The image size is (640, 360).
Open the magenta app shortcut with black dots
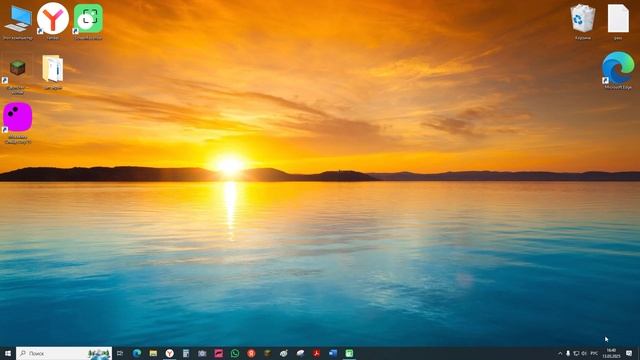point(18,122)
